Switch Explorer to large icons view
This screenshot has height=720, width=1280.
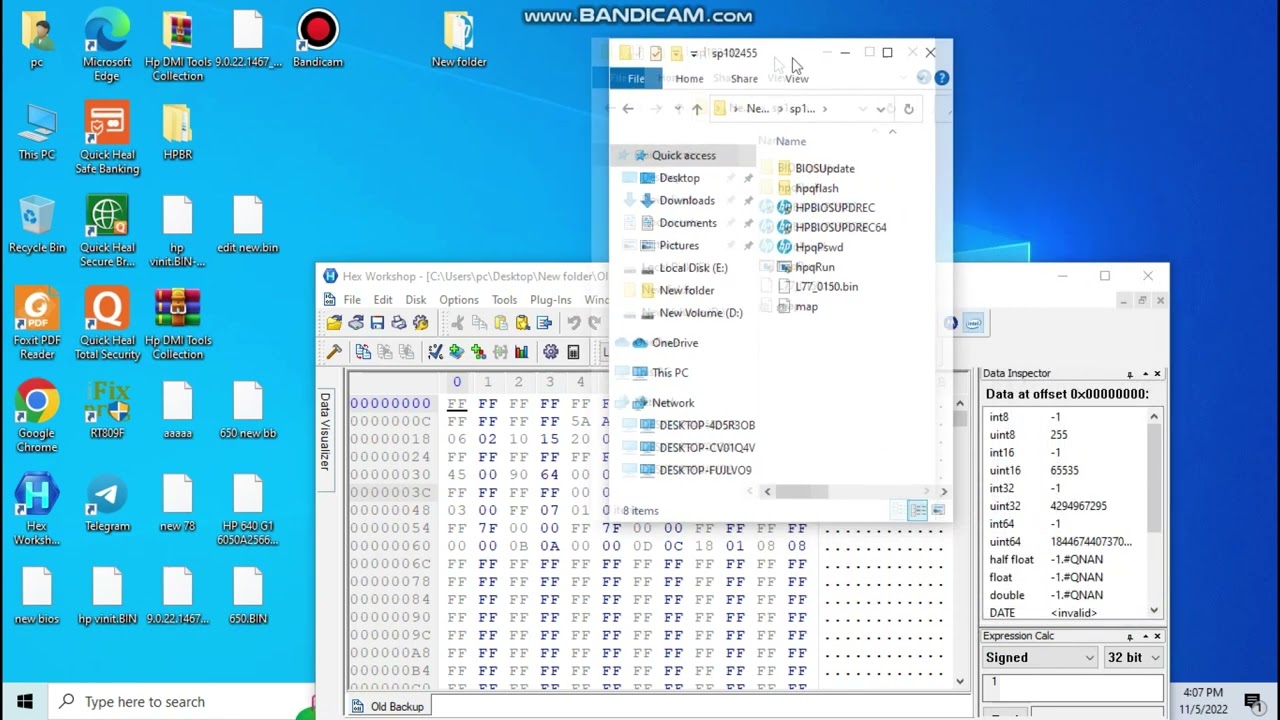[938, 511]
